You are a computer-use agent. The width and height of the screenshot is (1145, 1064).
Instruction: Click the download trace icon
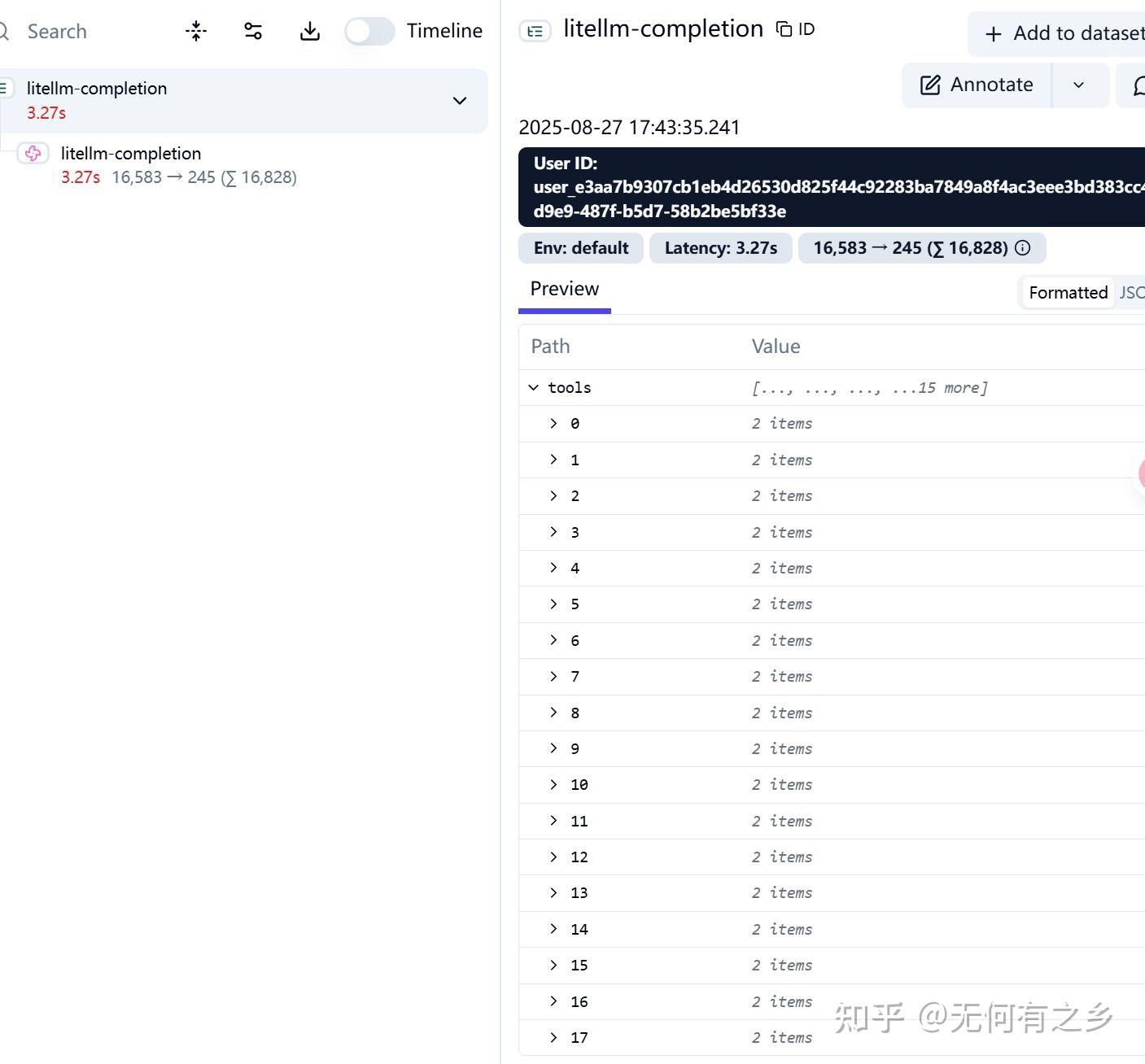pyautogui.click(x=310, y=31)
